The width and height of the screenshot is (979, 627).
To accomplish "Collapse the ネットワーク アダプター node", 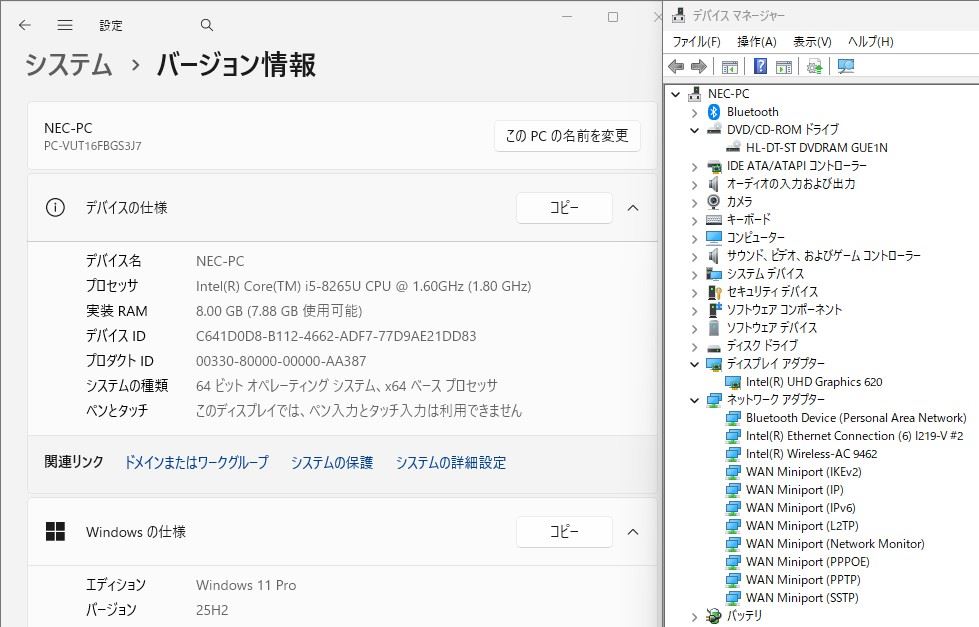I will [694, 400].
